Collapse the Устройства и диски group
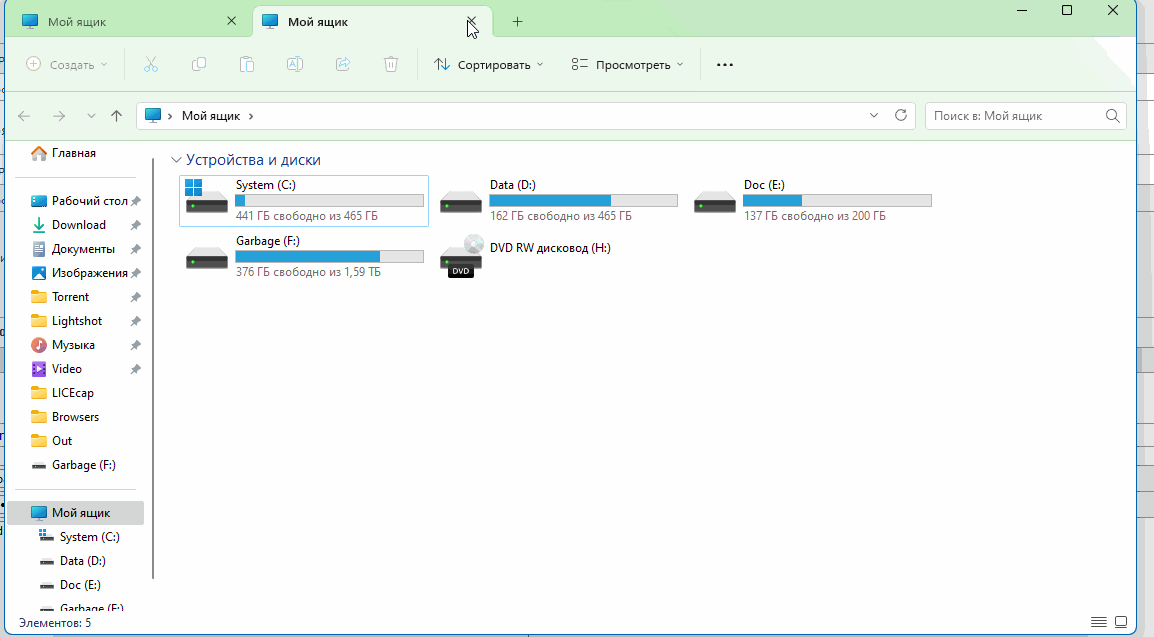Image resolution: width=1154 pixels, height=637 pixels. click(177, 160)
